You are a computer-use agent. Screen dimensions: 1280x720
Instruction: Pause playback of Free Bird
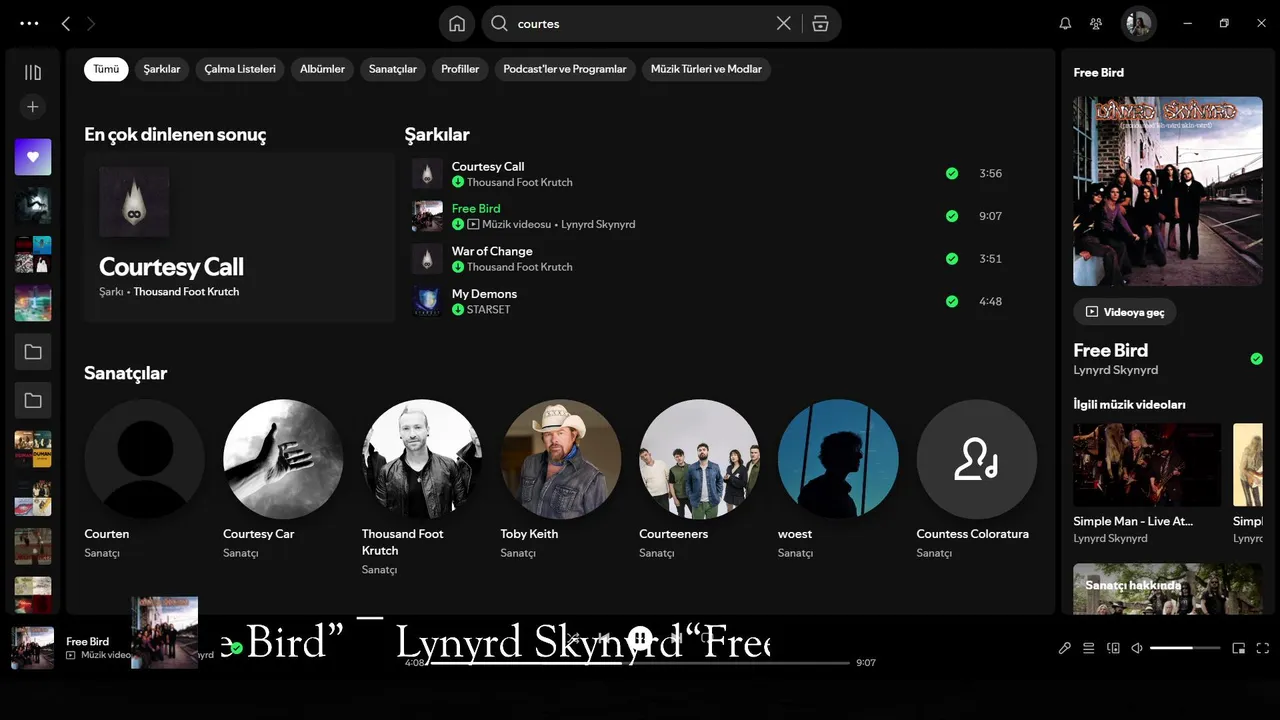click(641, 638)
